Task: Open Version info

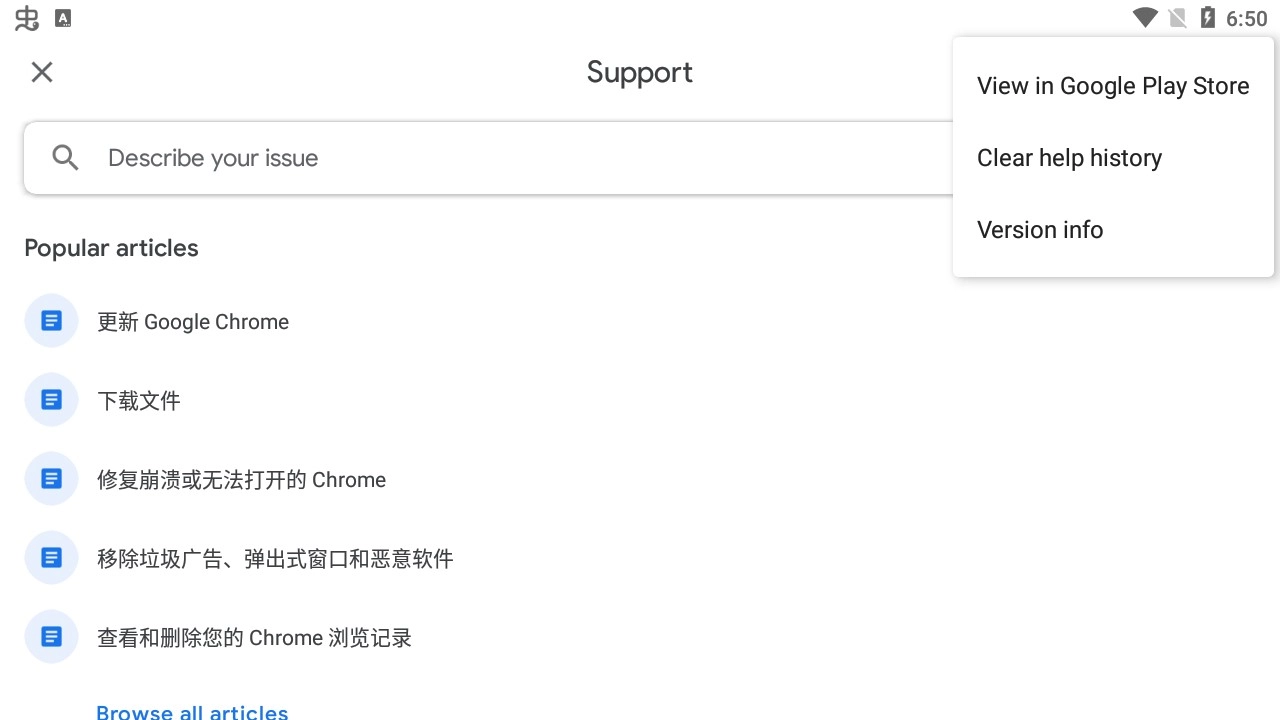Action: coord(1040,229)
